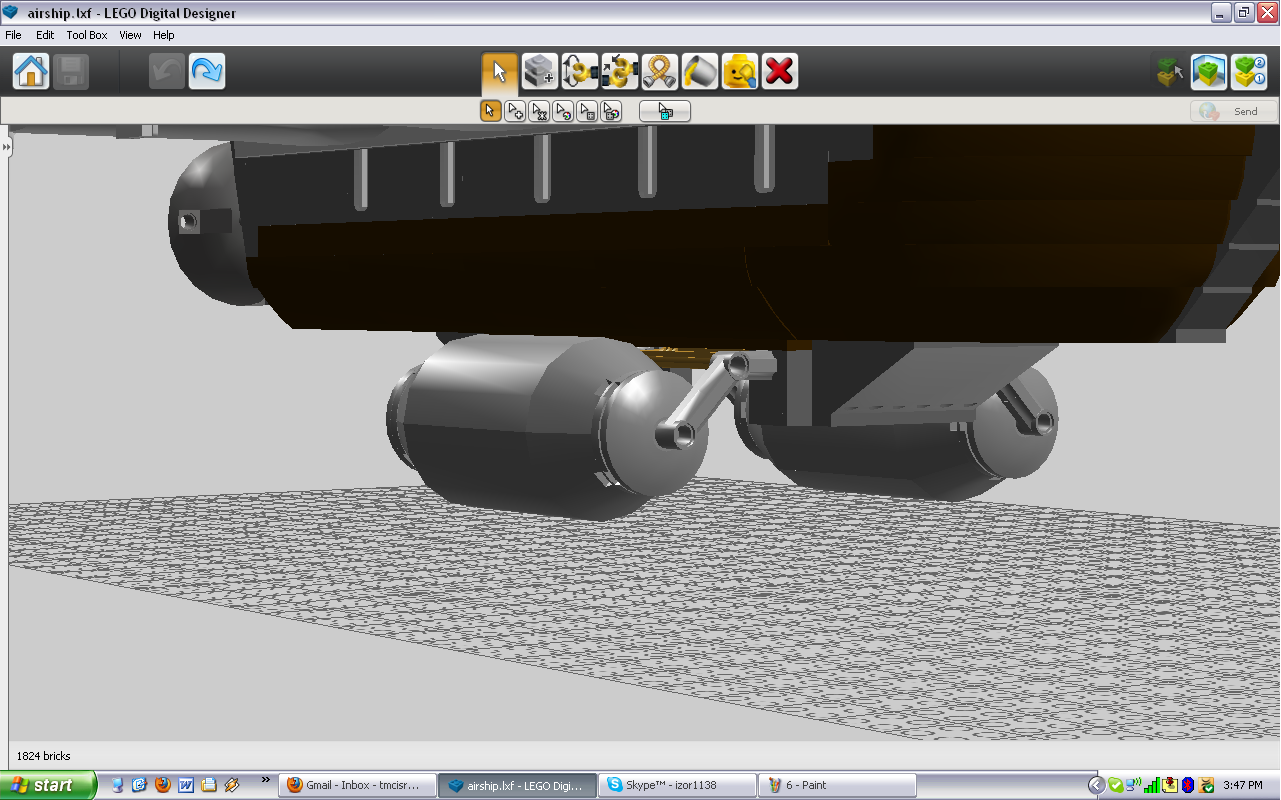Screen dimensions: 1281x800
Task: Open the Edit menu
Action: [x=45, y=35]
